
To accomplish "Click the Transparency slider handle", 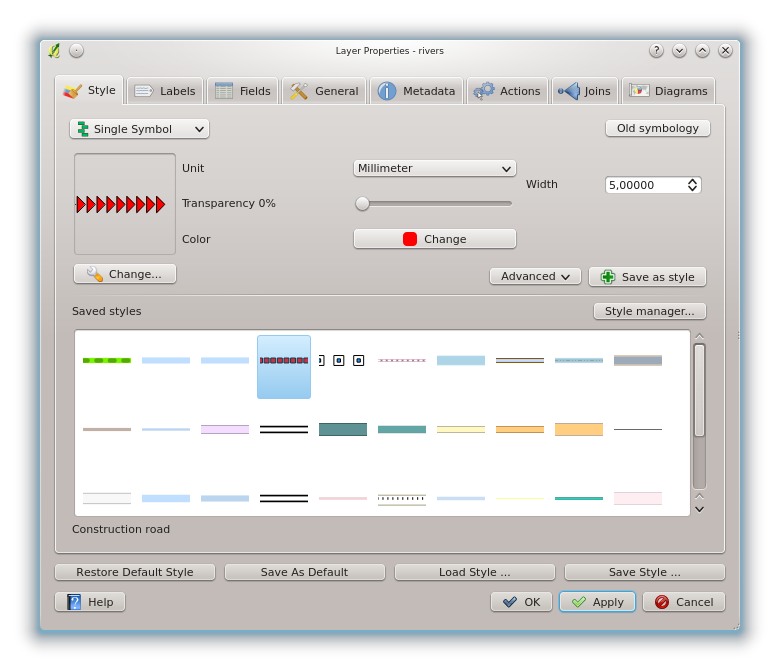I will 362,203.
